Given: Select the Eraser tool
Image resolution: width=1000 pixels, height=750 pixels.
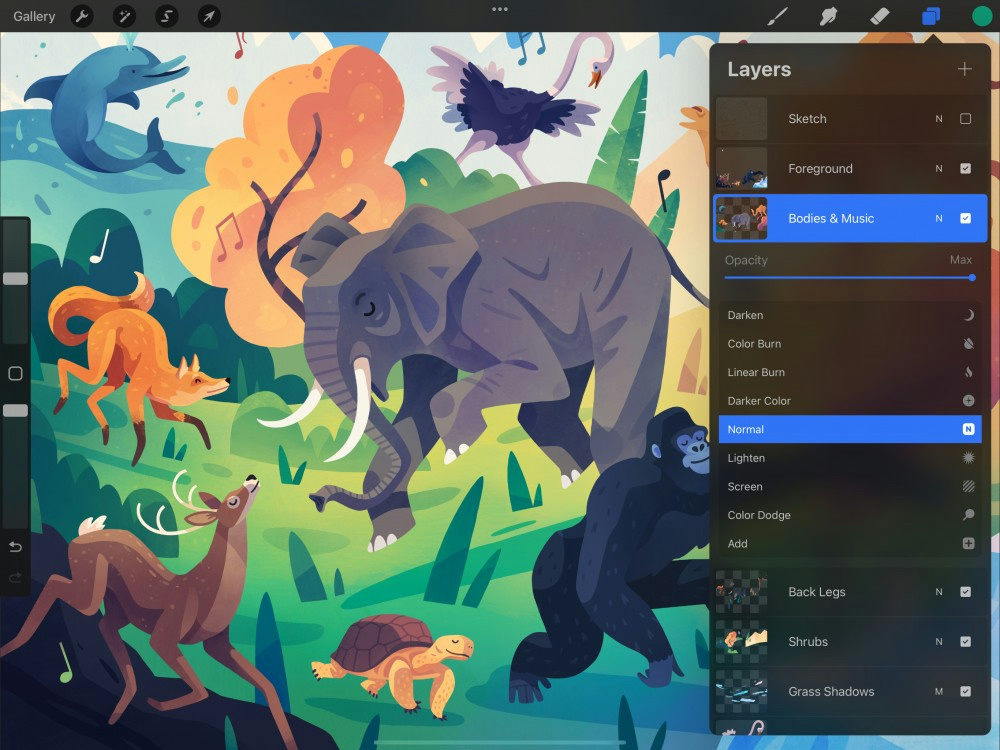Looking at the screenshot, I should tap(879, 16).
